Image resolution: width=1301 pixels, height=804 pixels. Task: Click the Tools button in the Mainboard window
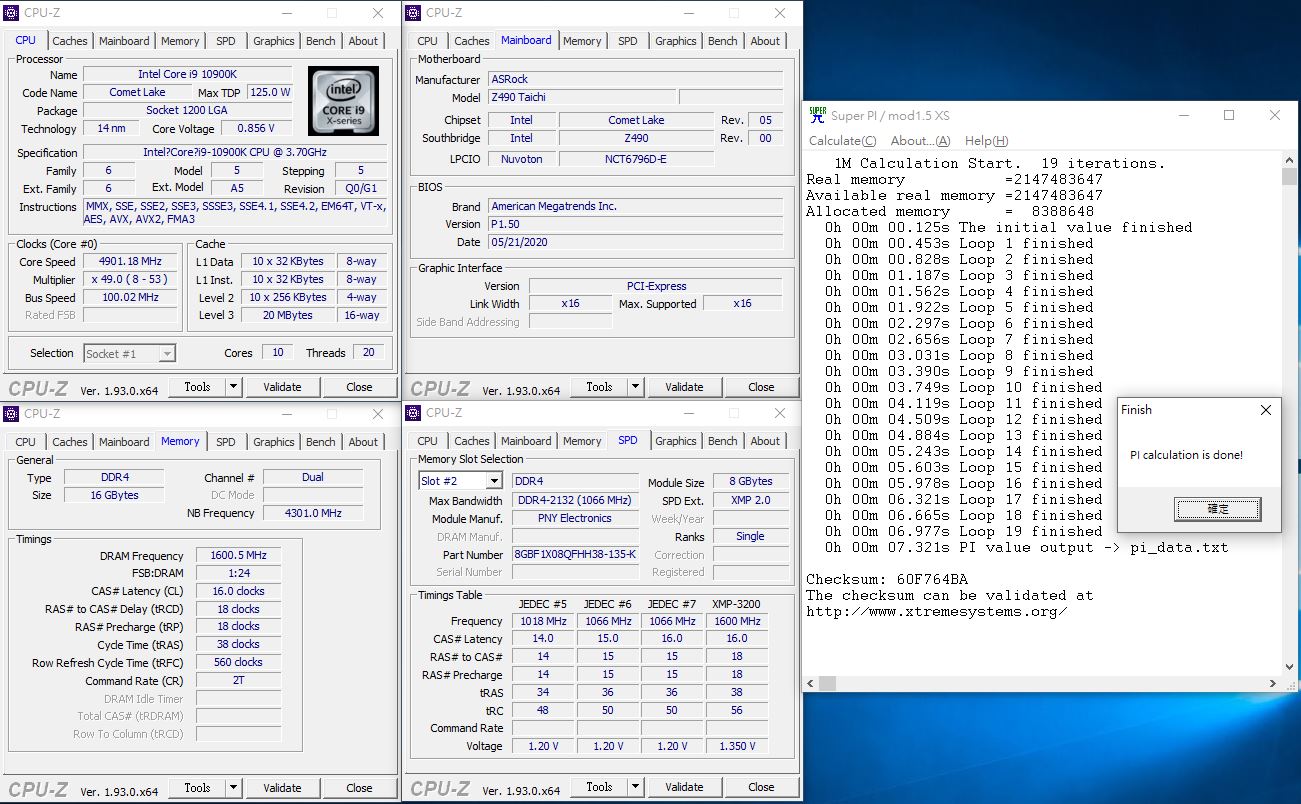click(599, 387)
